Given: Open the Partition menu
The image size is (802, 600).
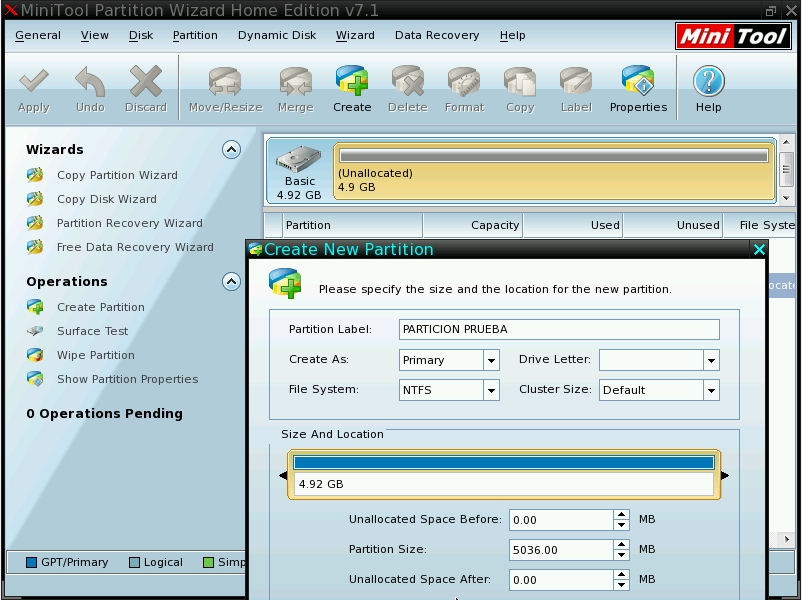Looking at the screenshot, I should [195, 35].
